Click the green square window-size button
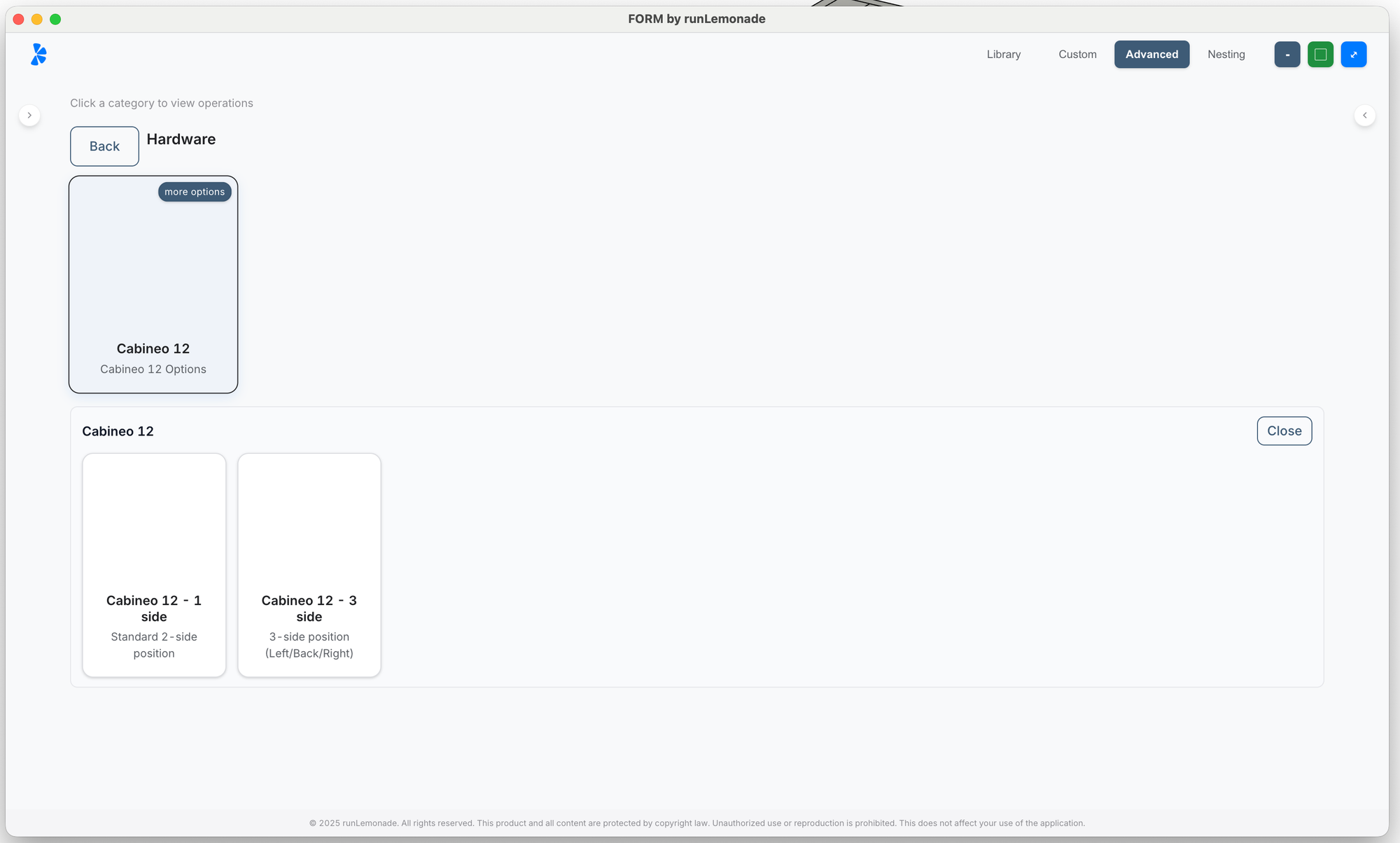This screenshot has width=1400, height=843. click(x=1320, y=55)
